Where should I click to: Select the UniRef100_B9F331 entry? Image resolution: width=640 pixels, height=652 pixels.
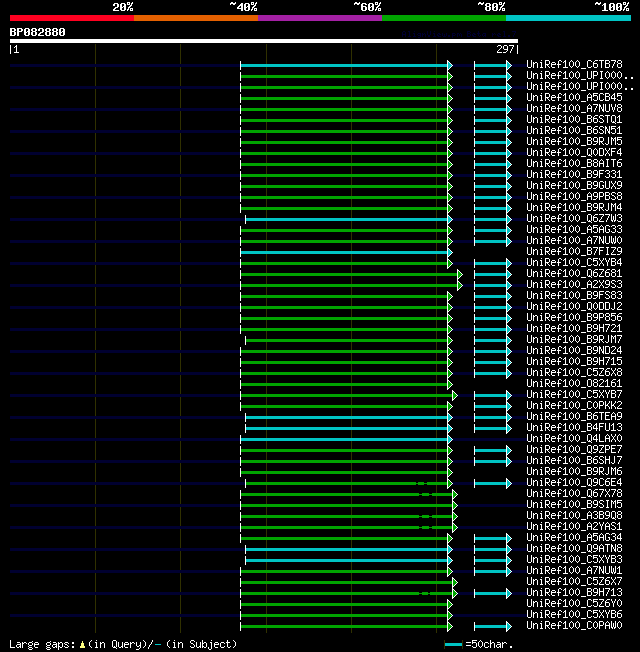pyautogui.click(x=574, y=175)
